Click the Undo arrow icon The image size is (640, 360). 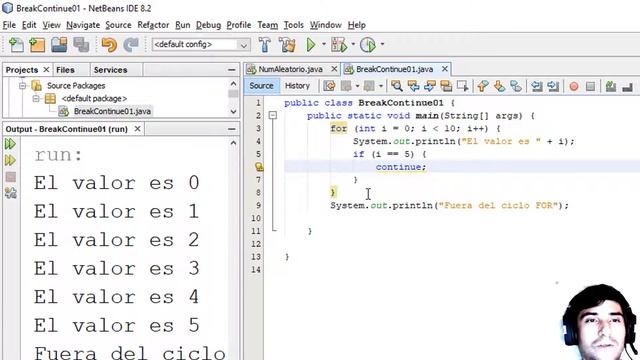(109, 44)
